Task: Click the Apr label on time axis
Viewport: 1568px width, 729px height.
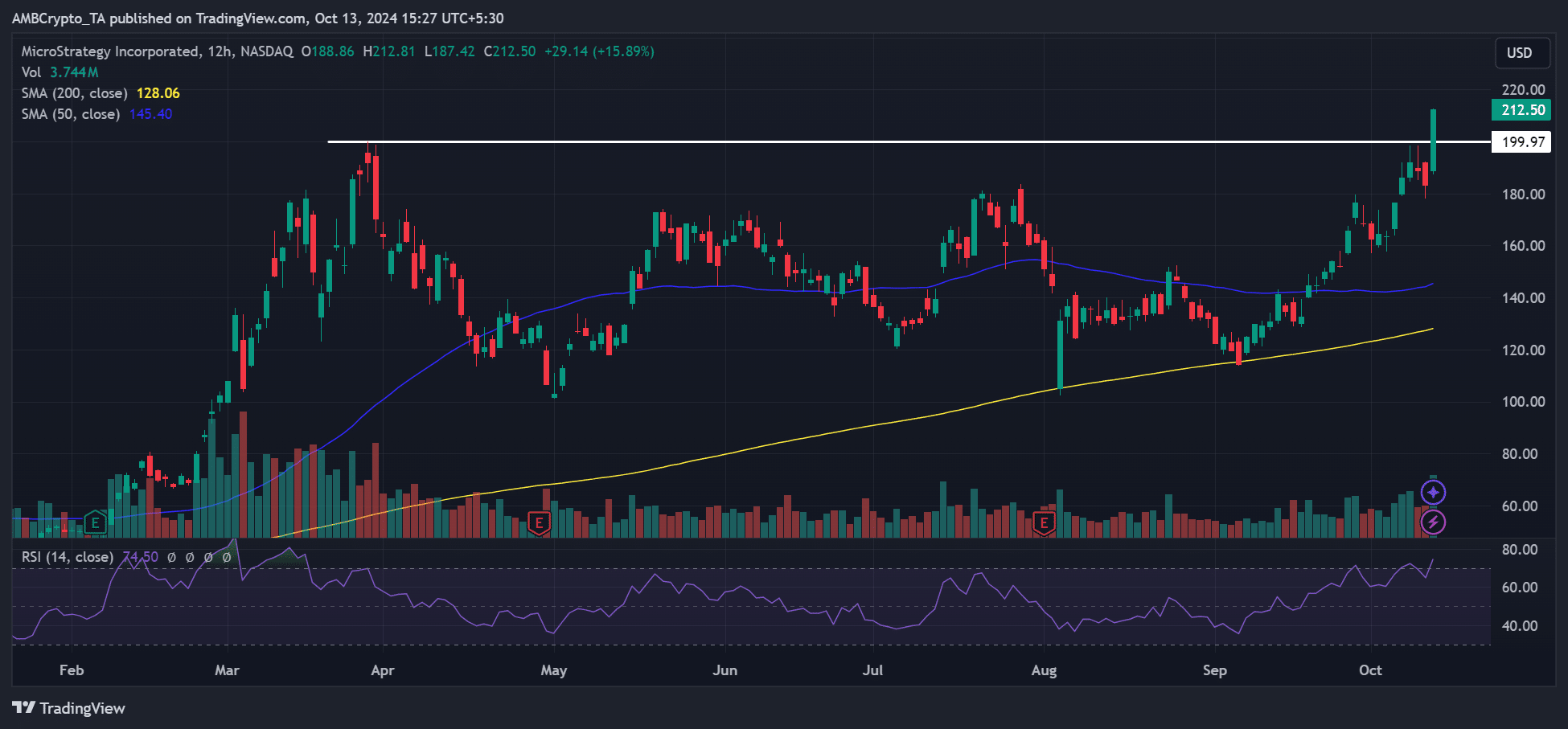Action: (x=383, y=670)
